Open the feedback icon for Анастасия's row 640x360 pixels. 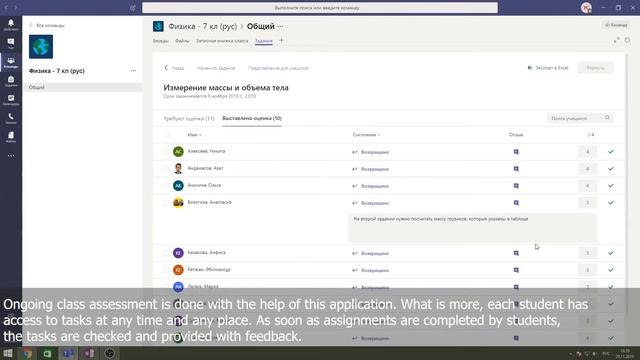coord(516,203)
